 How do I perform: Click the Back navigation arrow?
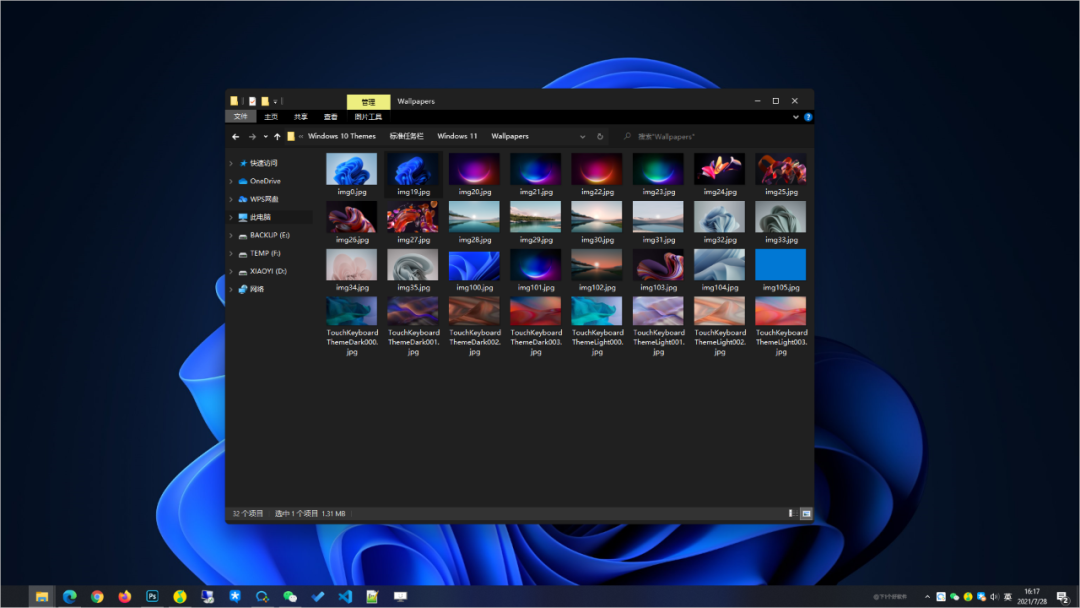coord(236,136)
